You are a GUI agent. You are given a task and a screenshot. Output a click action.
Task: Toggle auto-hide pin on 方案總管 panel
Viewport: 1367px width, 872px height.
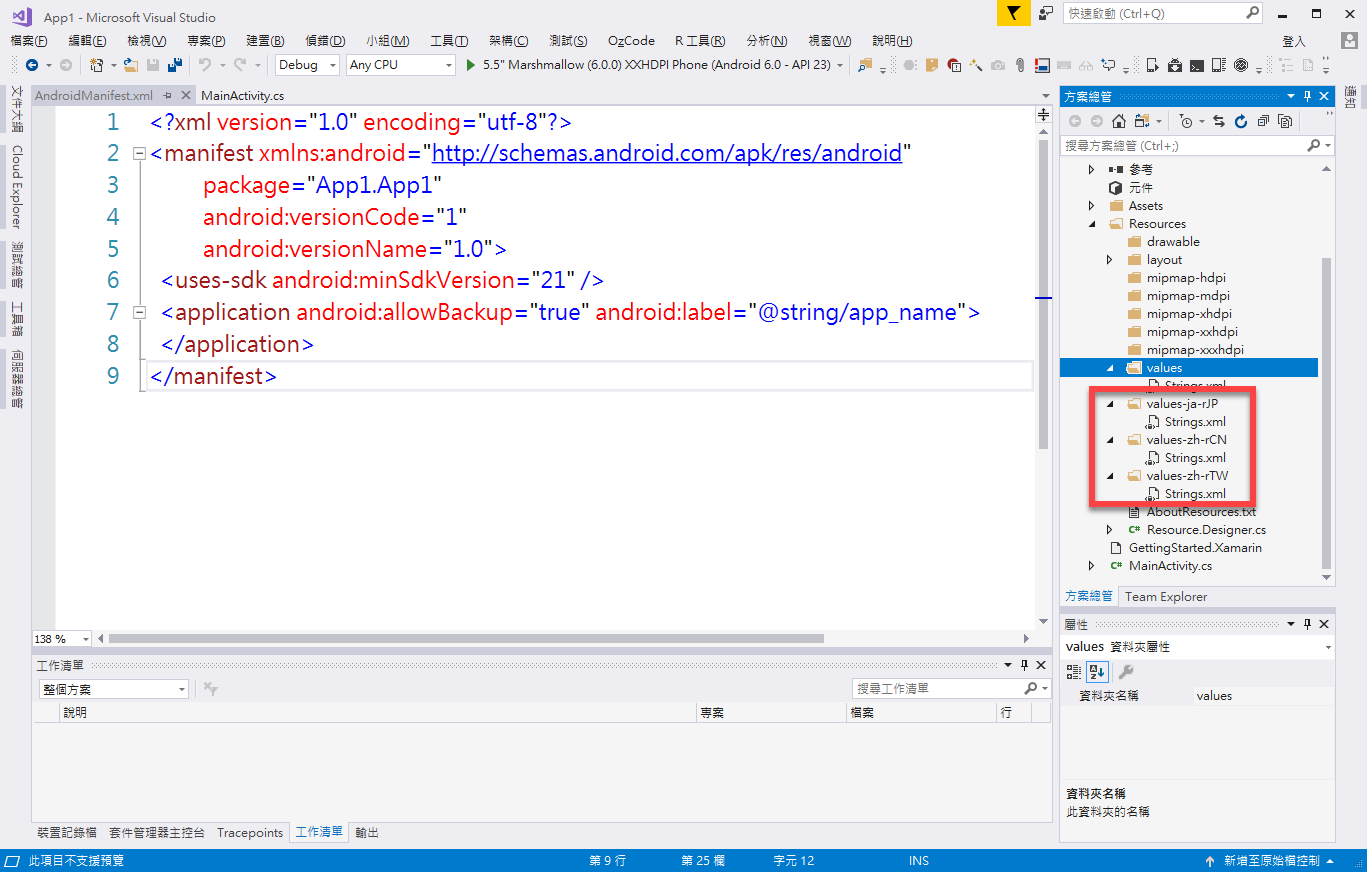click(x=1307, y=96)
